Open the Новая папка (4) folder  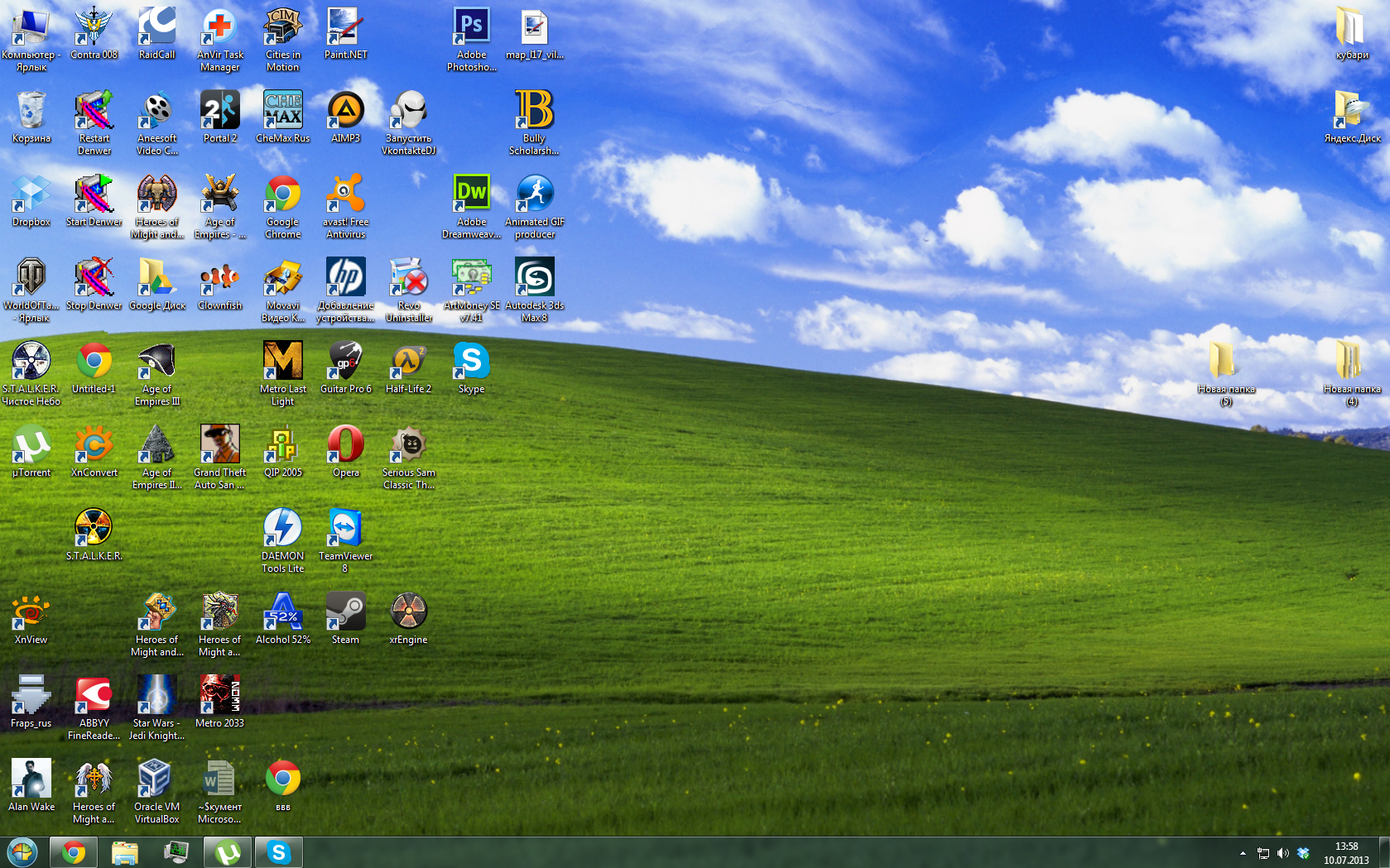1352,373
